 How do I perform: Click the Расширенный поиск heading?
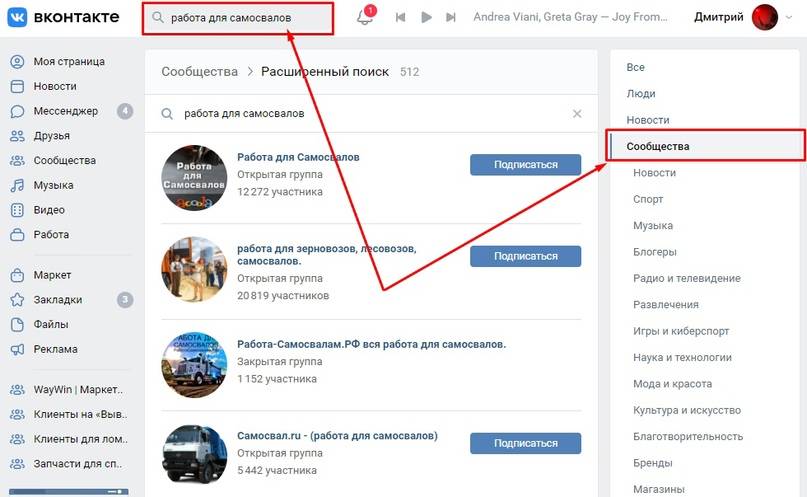(x=325, y=72)
